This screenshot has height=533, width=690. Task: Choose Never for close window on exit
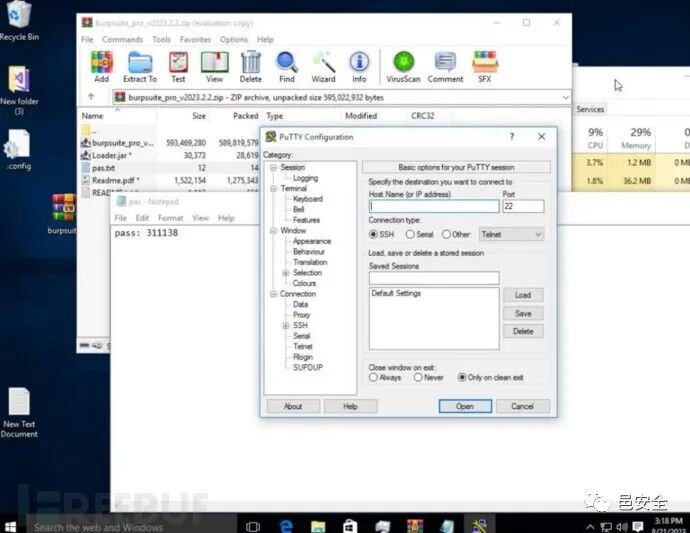pyautogui.click(x=418, y=377)
